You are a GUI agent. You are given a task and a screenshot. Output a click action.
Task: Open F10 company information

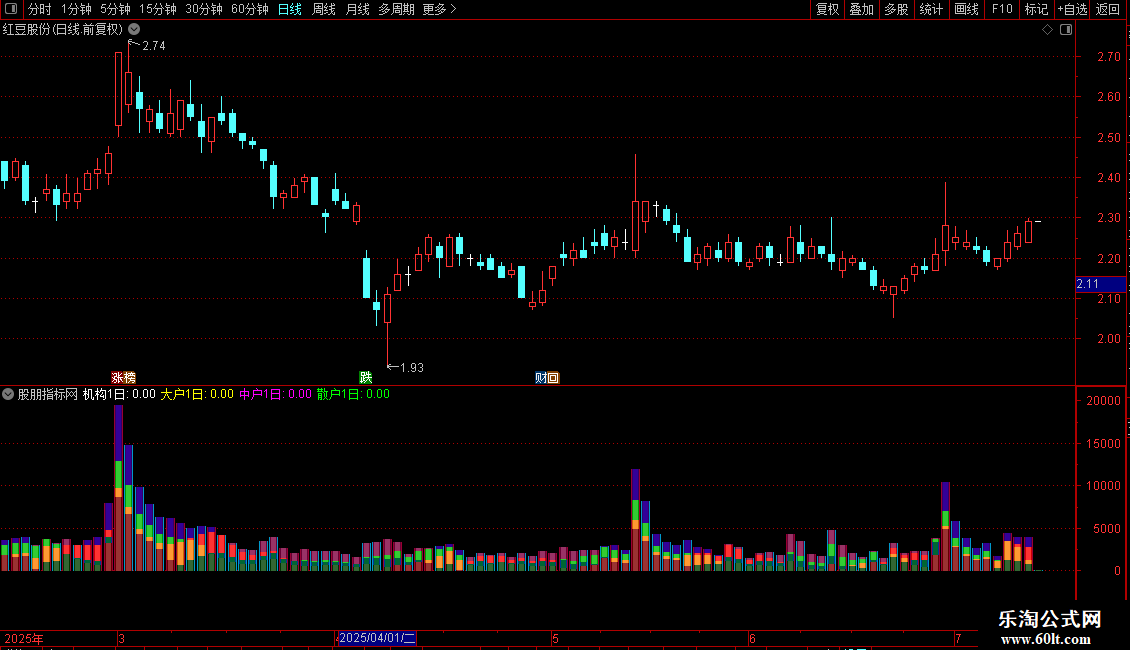coord(1002,9)
